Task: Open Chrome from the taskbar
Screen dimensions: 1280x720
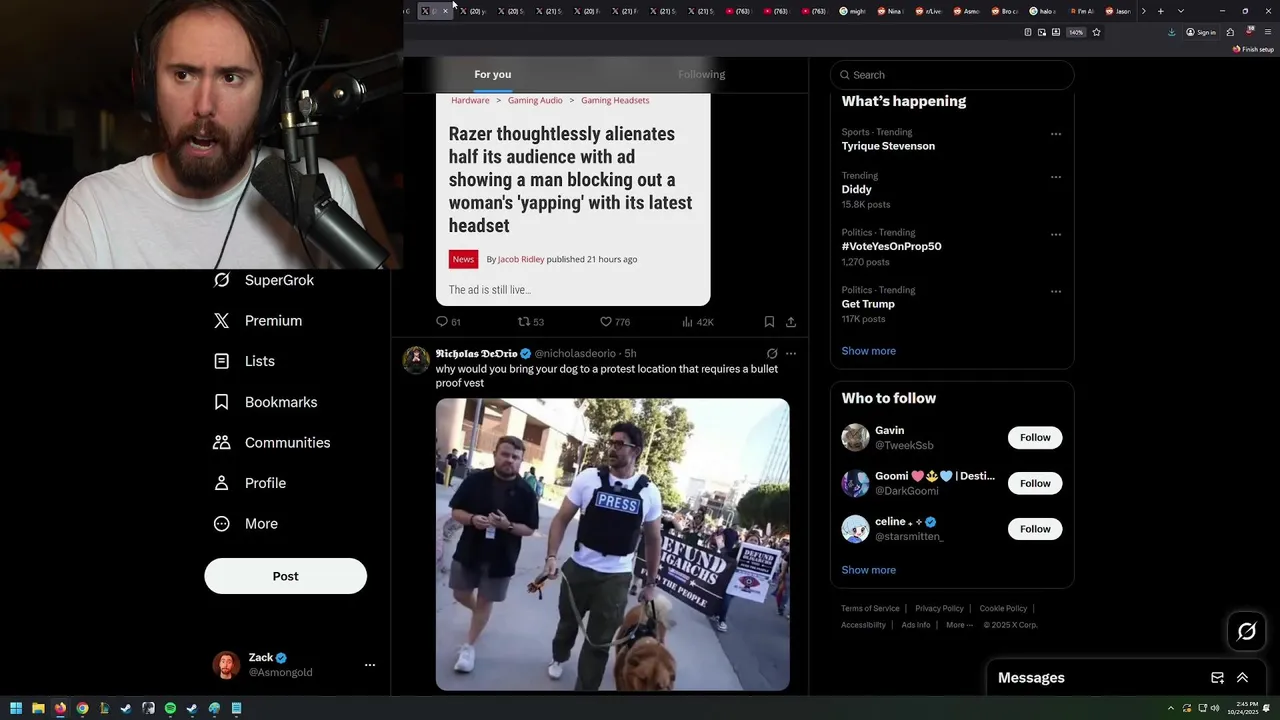Action: click(82, 708)
